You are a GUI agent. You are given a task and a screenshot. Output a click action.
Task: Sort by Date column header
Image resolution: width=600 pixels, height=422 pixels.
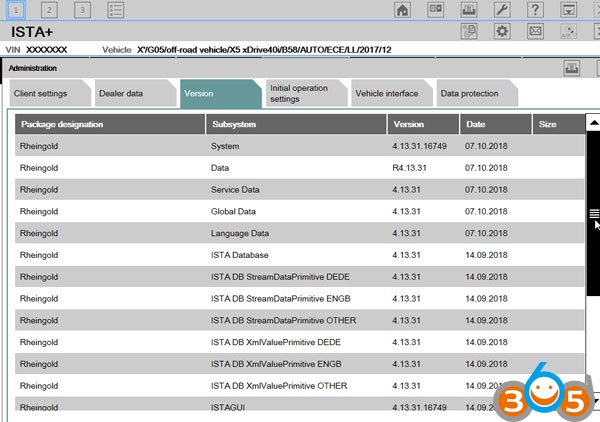point(496,124)
